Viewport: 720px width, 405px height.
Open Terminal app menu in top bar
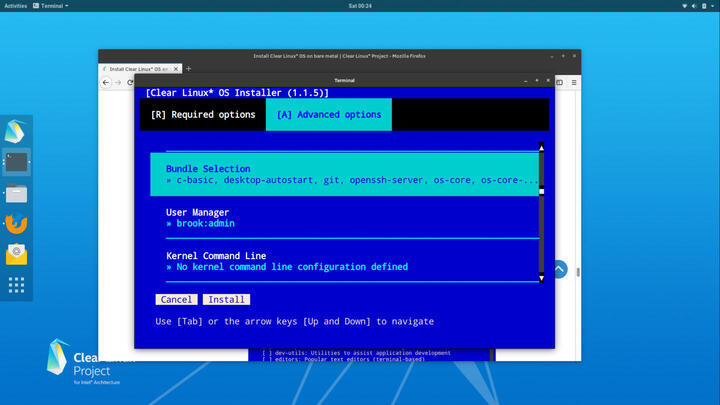[x=51, y=6]
